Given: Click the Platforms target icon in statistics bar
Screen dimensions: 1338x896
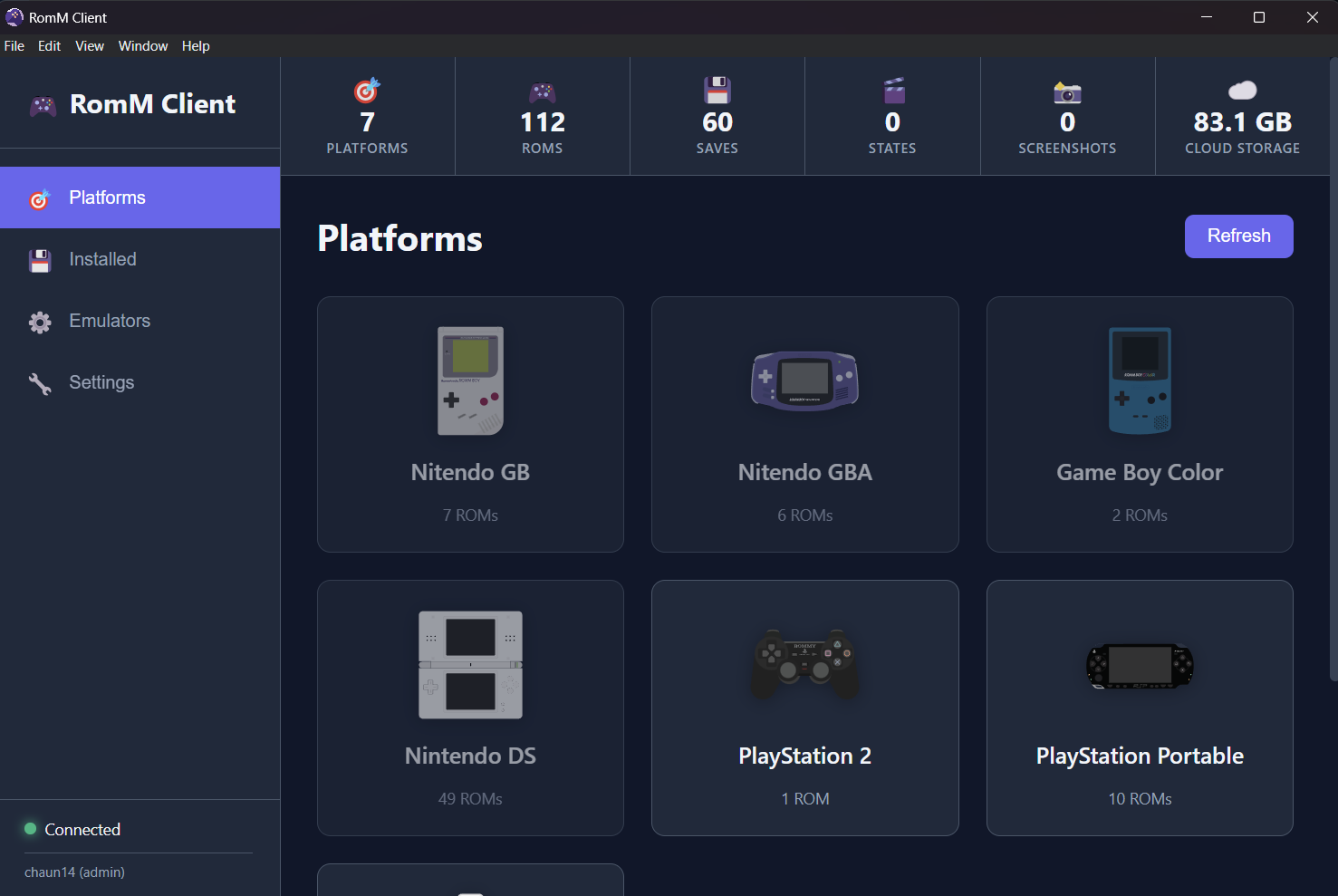Looking at the screenshot, I should 366,90.
